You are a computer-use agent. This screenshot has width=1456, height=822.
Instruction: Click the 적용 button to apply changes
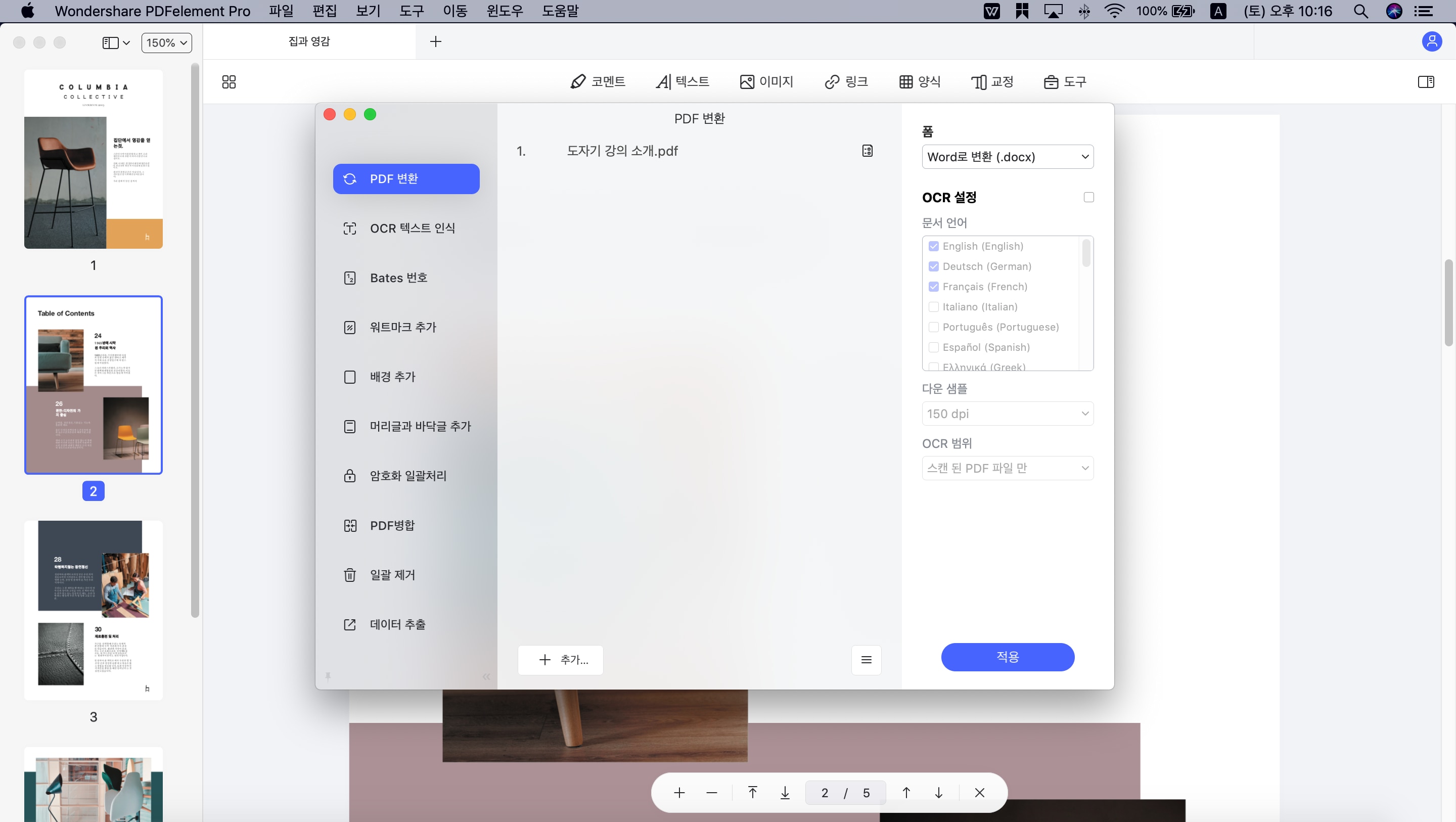pyautogui.click(x=1007, y=656)
